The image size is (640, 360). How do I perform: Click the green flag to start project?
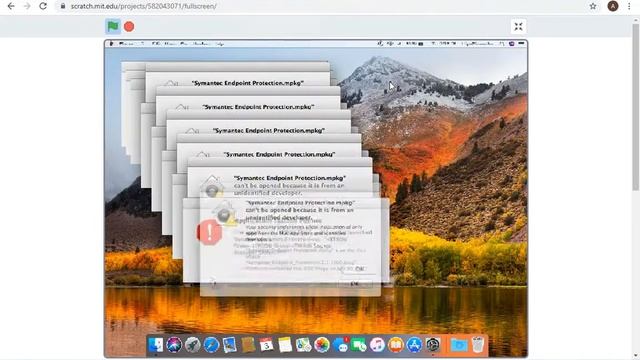[x=113, y=27]
